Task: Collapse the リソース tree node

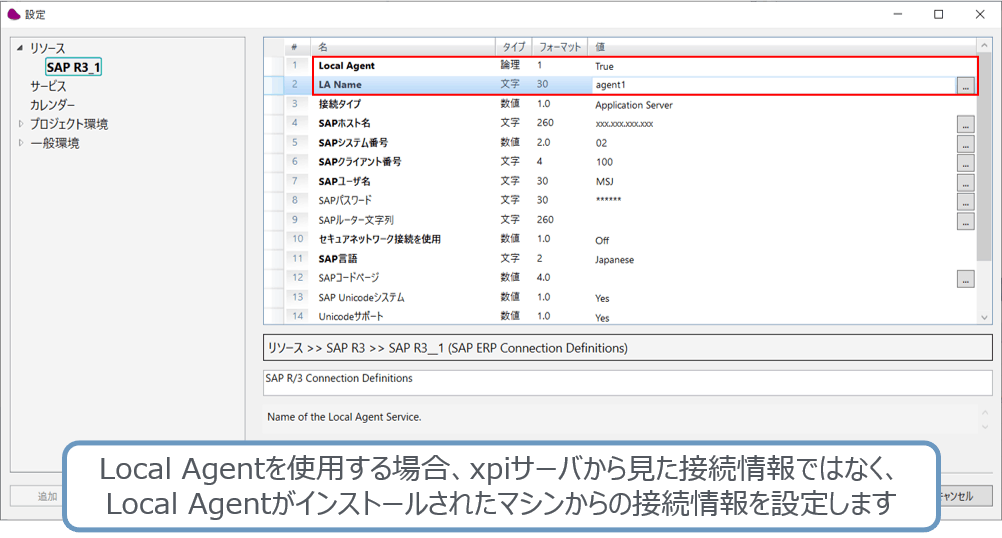Action: pos(20,48)
